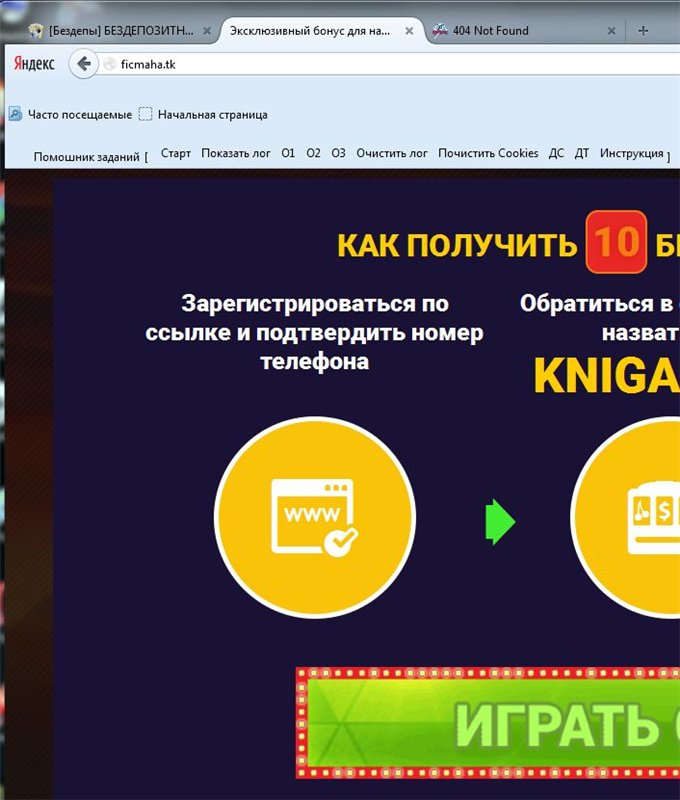Click Старт in the task helper toolbar
Screen dimensions: 680x800
[x=175, y=154]
